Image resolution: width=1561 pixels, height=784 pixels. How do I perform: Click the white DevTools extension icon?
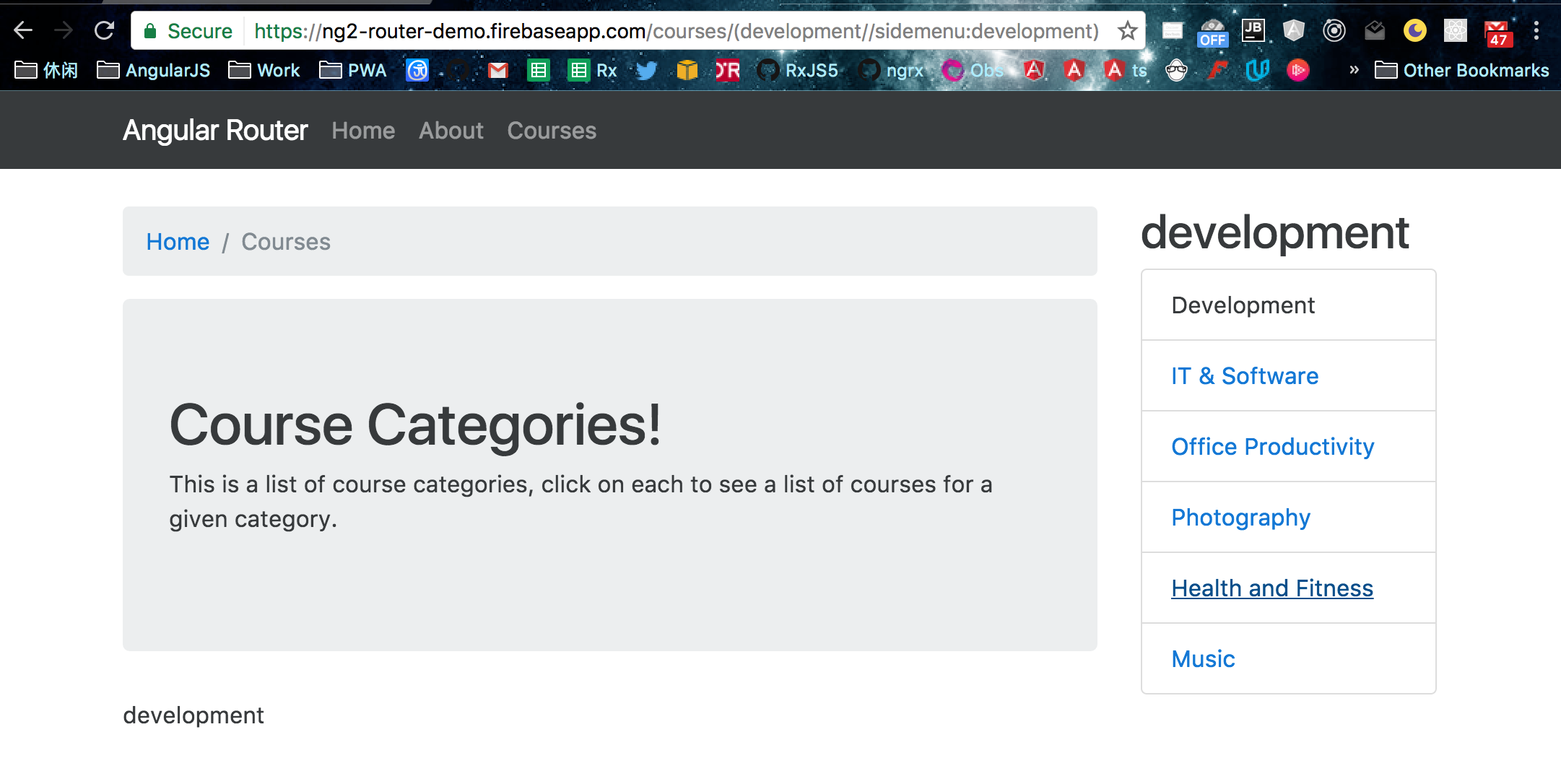point(1172,30)
